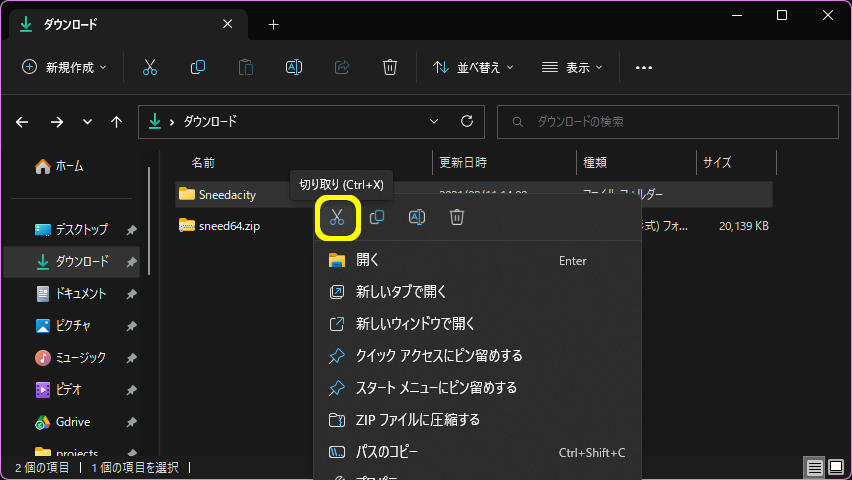Switch to details view icon in status bar

(814, 467)
